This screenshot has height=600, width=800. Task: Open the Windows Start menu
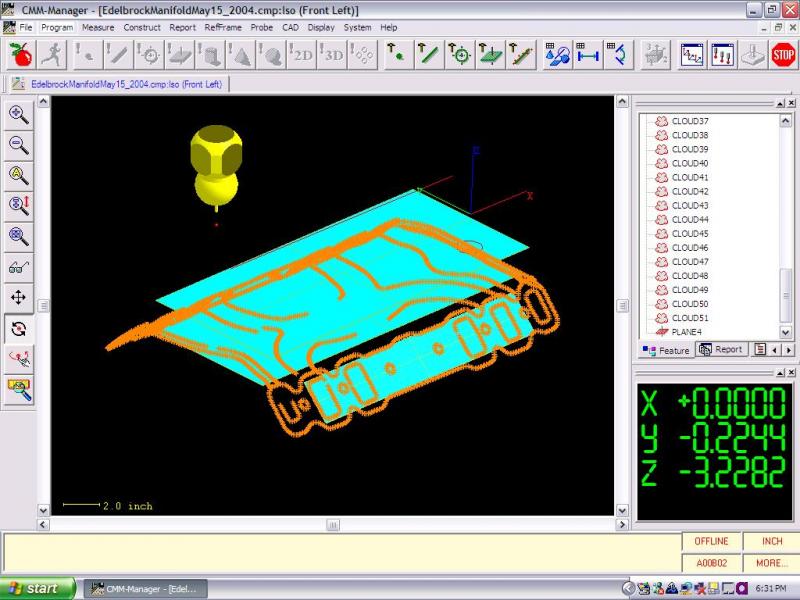38,588
